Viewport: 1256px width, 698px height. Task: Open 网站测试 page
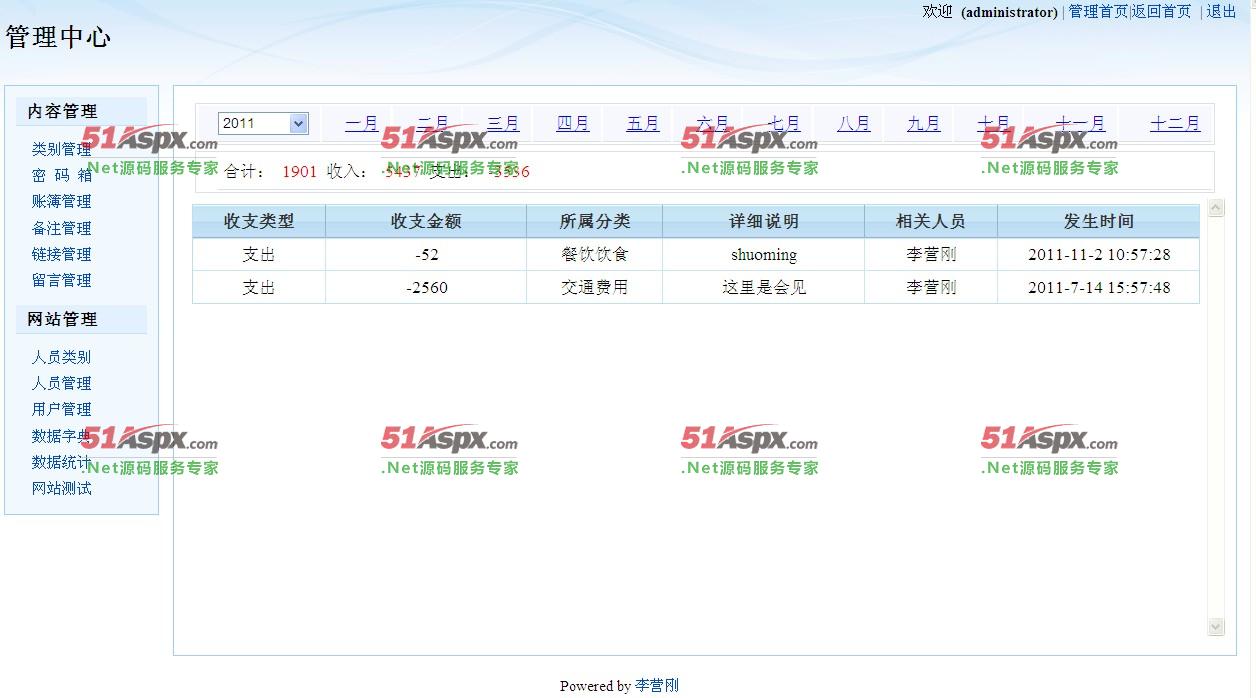[61, 488]
